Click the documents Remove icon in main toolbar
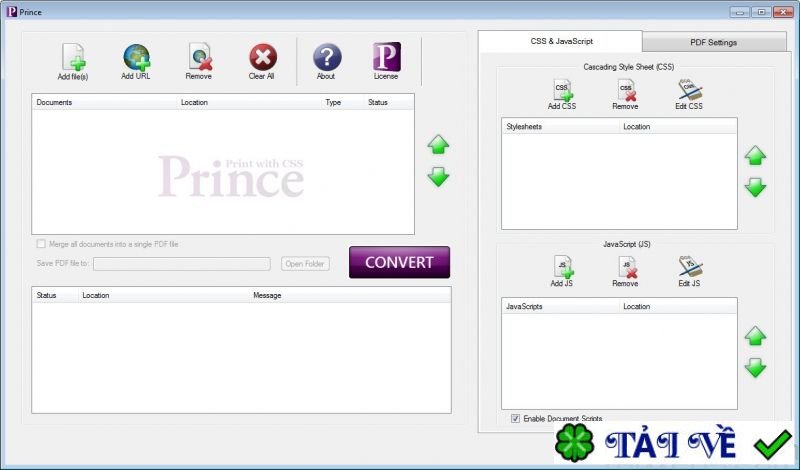Screen dimensions: 800x470 [x=199, y=56]
